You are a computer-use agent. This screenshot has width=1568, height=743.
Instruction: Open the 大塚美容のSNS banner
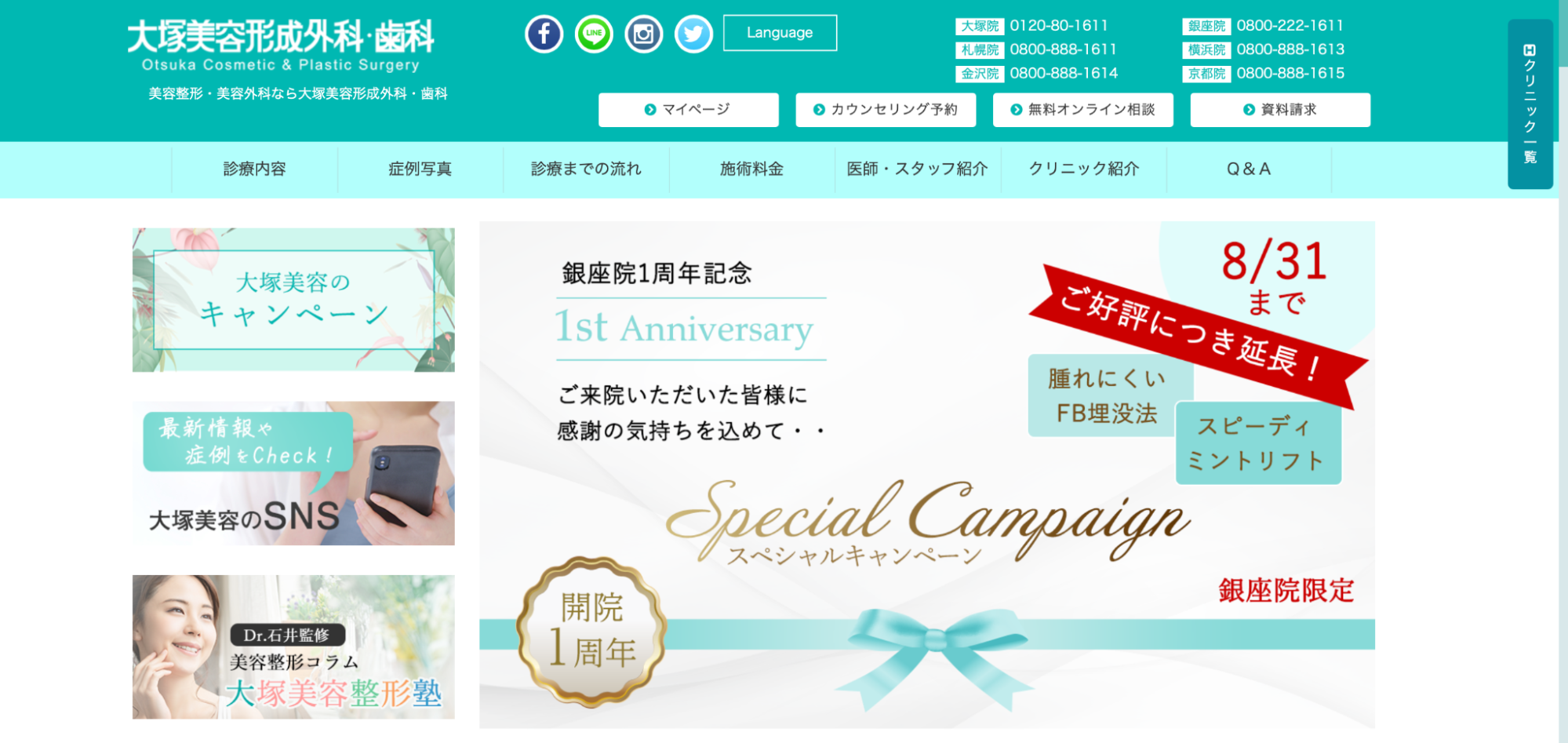click(293, 473)
